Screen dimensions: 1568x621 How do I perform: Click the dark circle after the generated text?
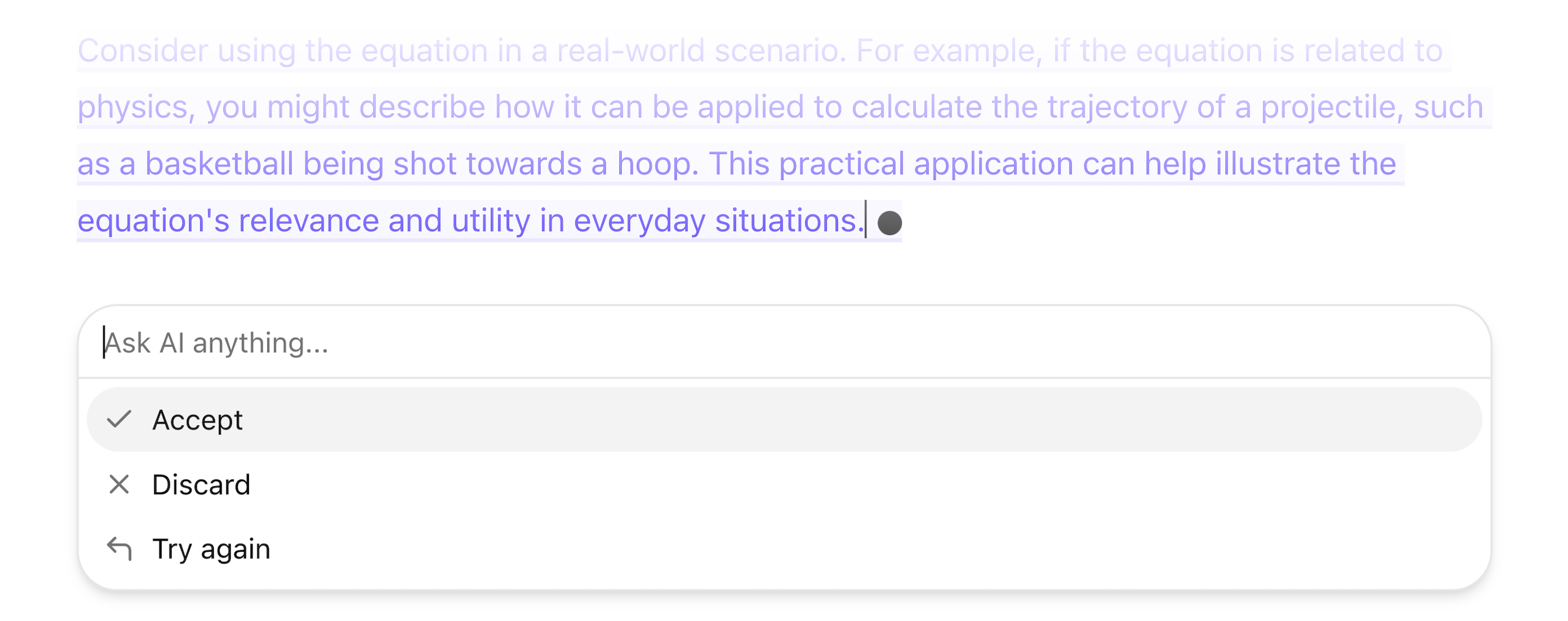pyautogui.click(x=889, y=223)
